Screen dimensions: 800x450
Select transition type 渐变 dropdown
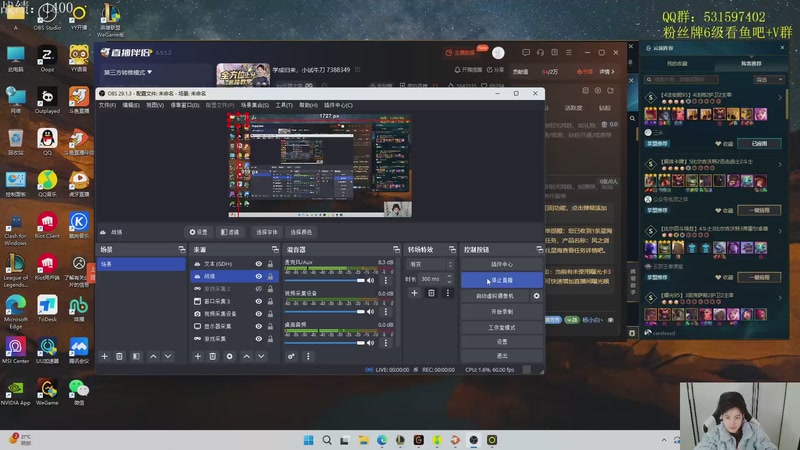click(430, 264)
